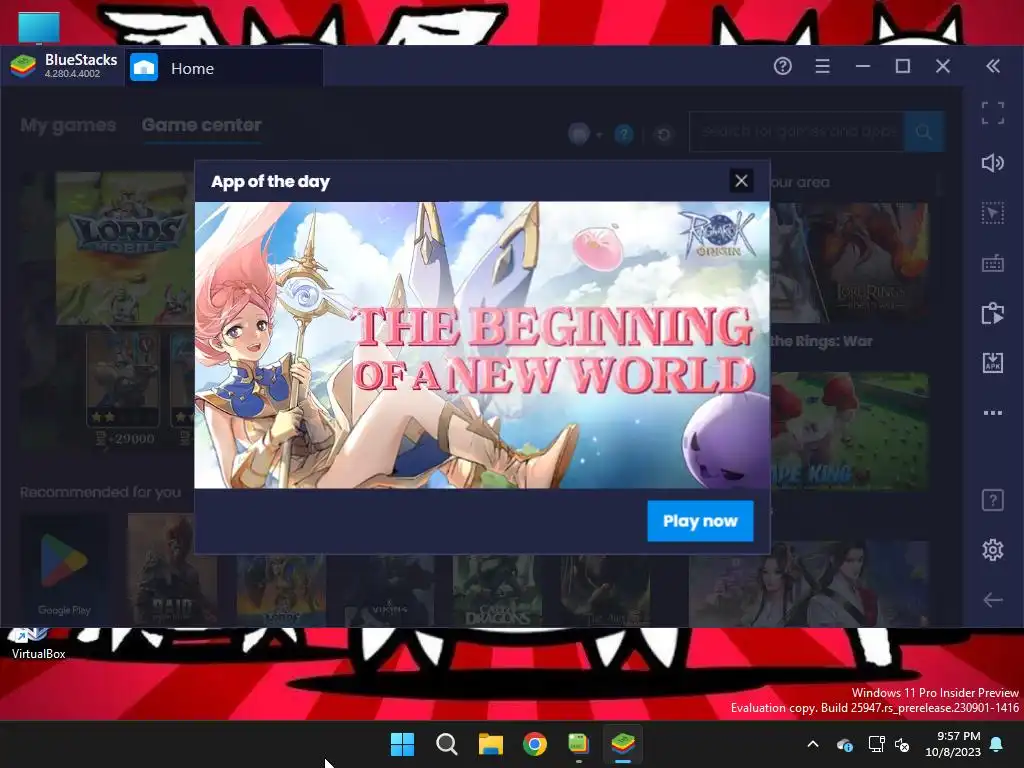Click the blue help circle near search
Image resolution: width=1024 pixels, height=768 pixels.
(x=624, y=135)
